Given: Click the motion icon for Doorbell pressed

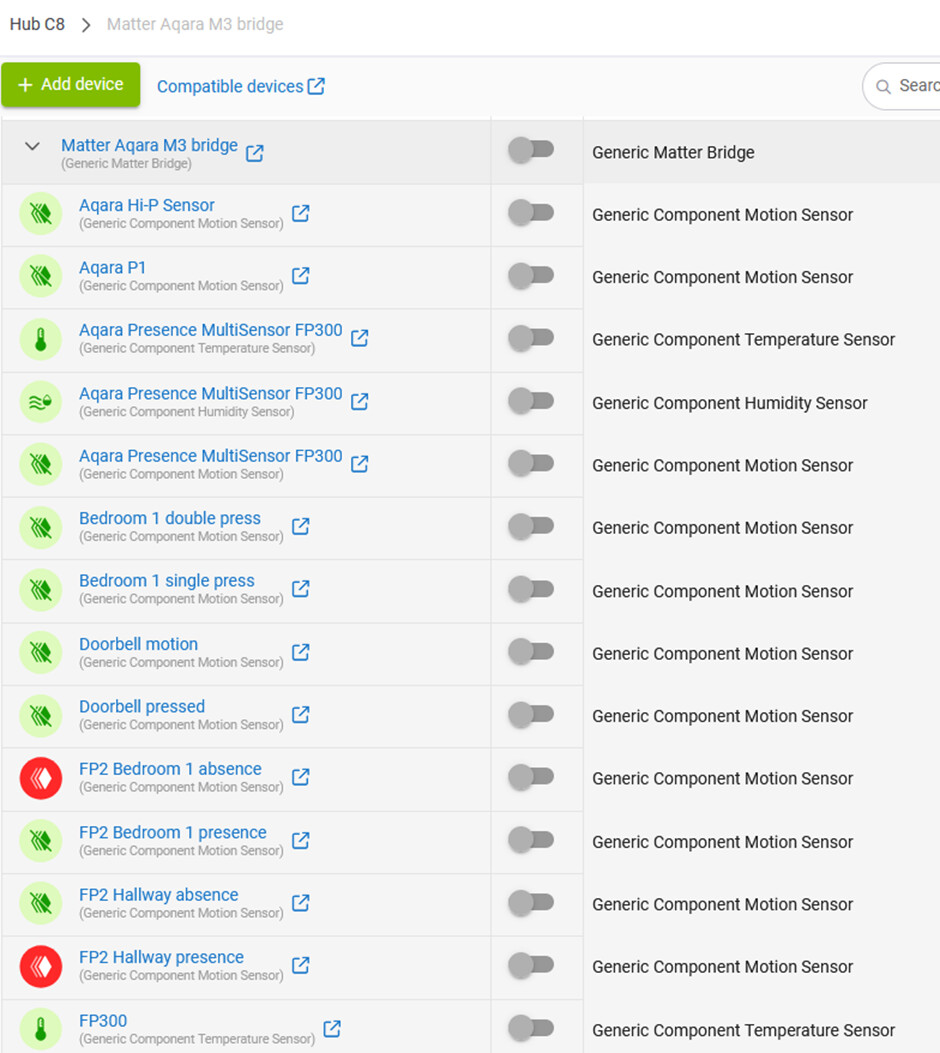Looking at the screenshot, I should 41,715.
